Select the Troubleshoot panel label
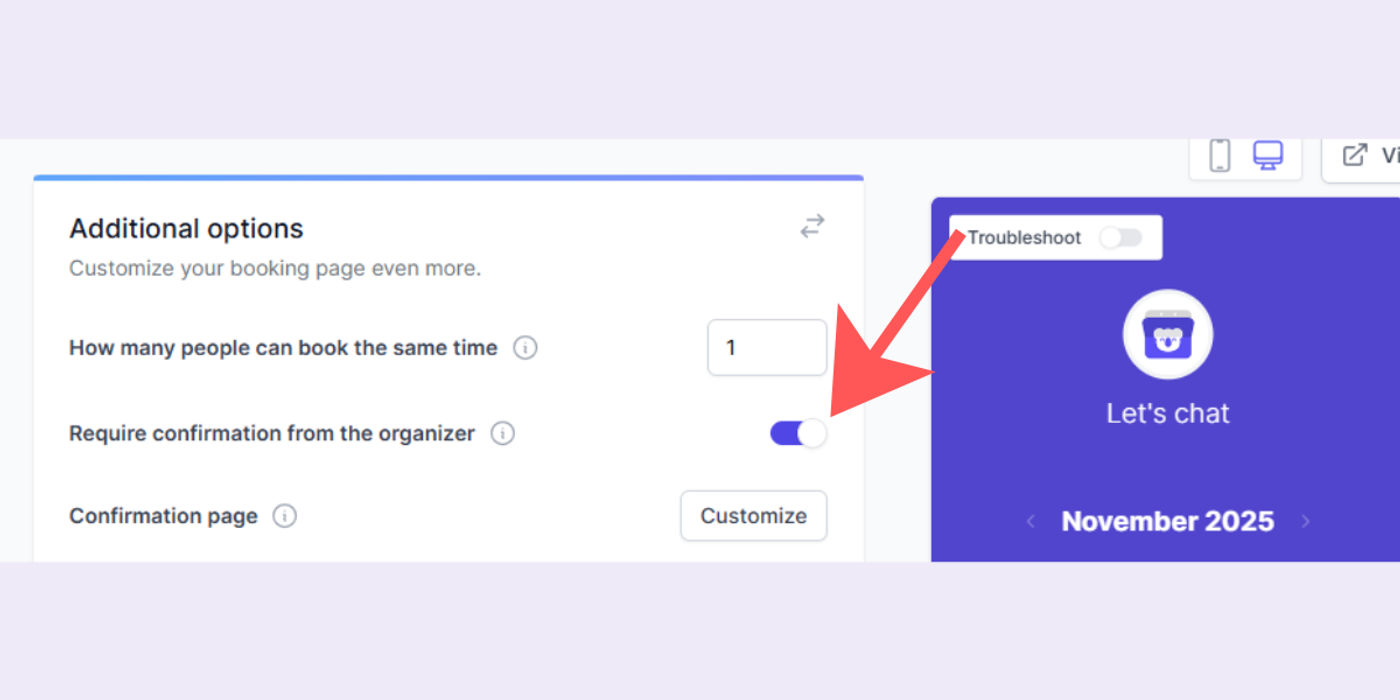Screen dimensions: 1400x700 (x=1023, y=238)
